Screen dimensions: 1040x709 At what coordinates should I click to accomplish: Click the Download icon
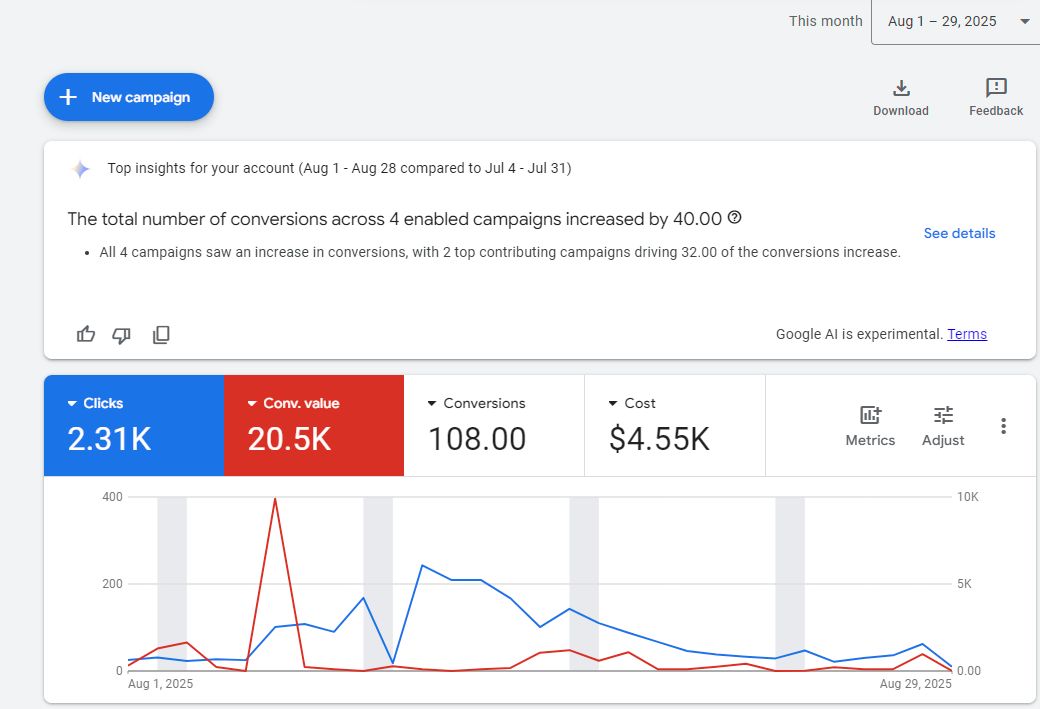(x=901, y=89)
